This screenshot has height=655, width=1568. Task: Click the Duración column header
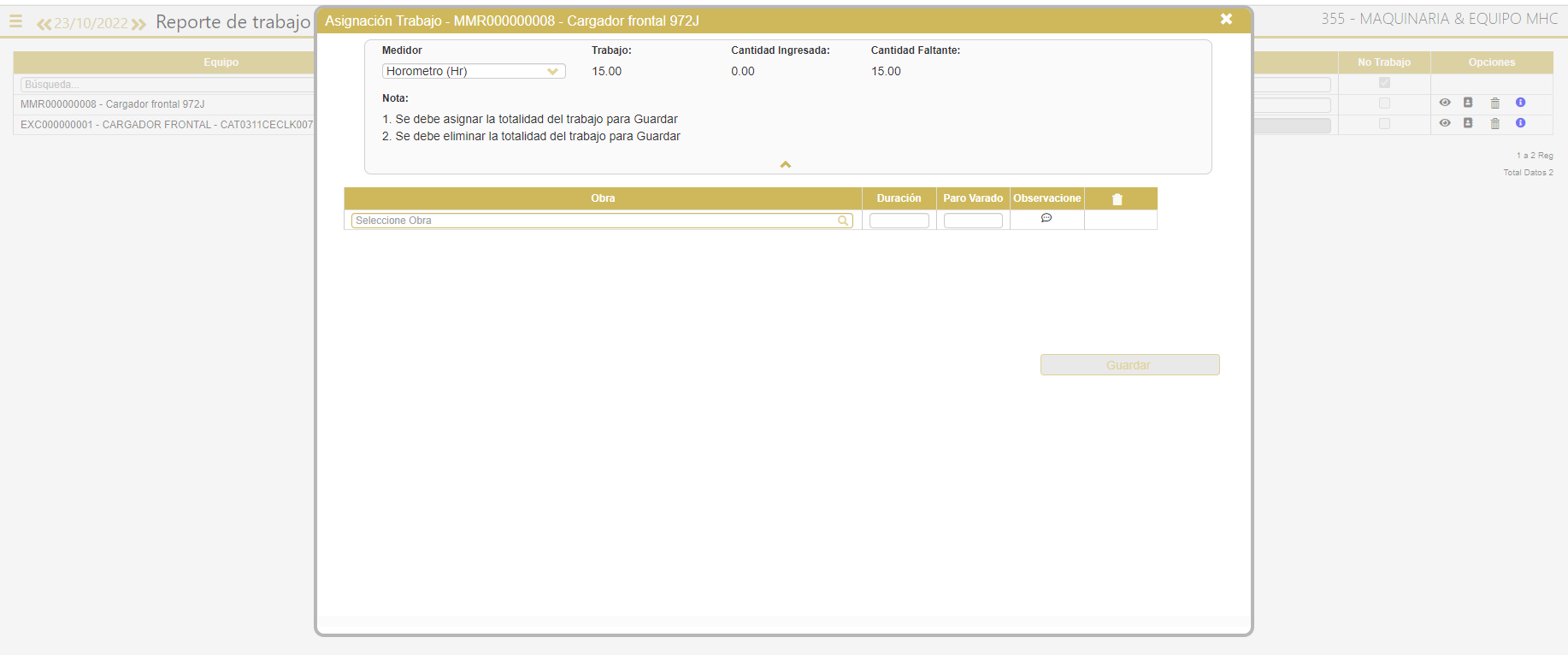click(899, 198)
